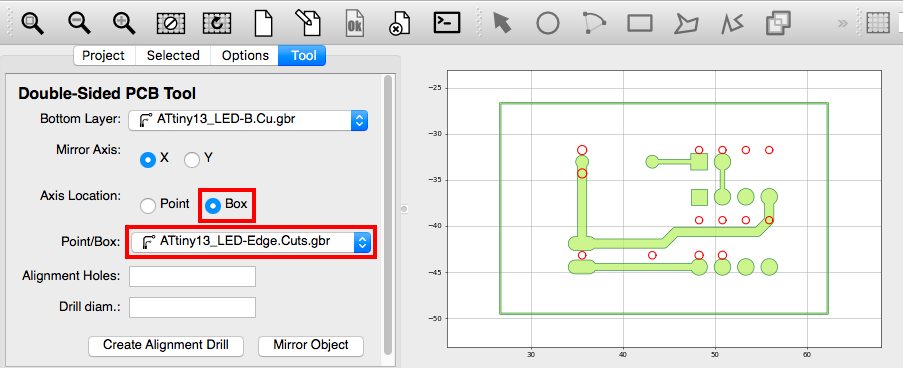Pick the rectangle drawing tool
The height and width of the screenshot is (368, 903).
pos(639,23)
